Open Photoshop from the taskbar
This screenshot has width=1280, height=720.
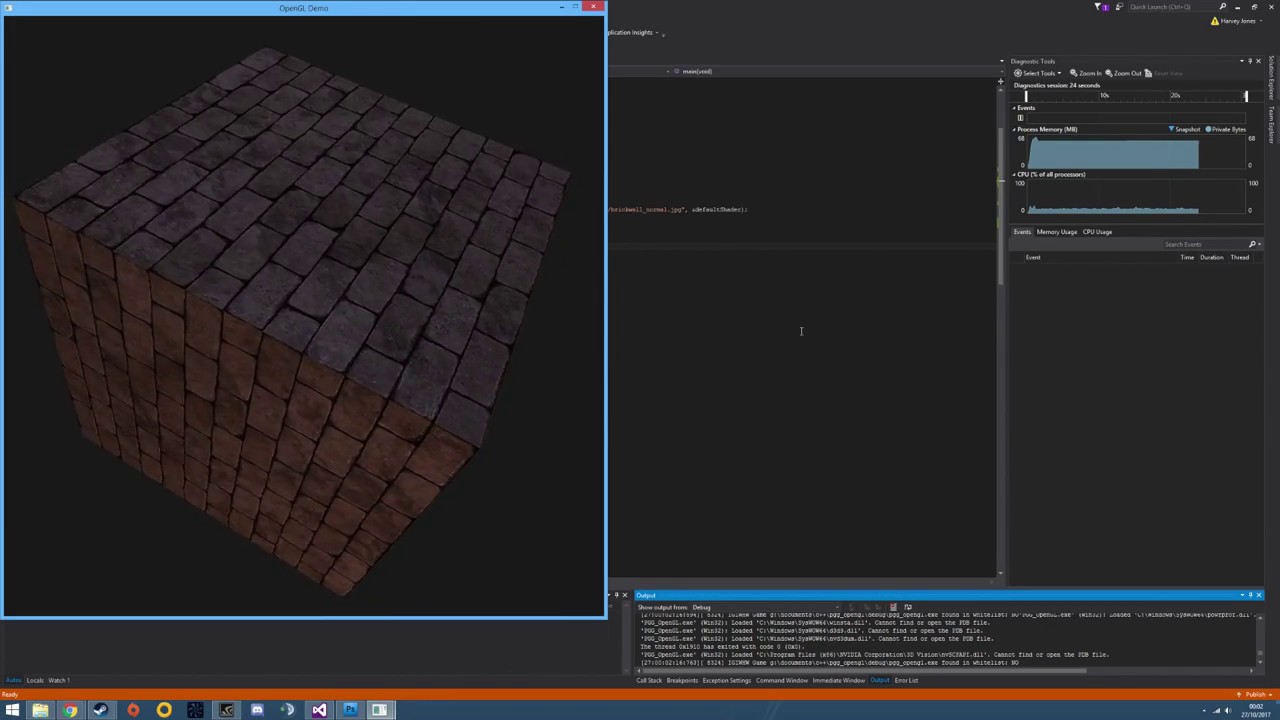click(350, 710)
